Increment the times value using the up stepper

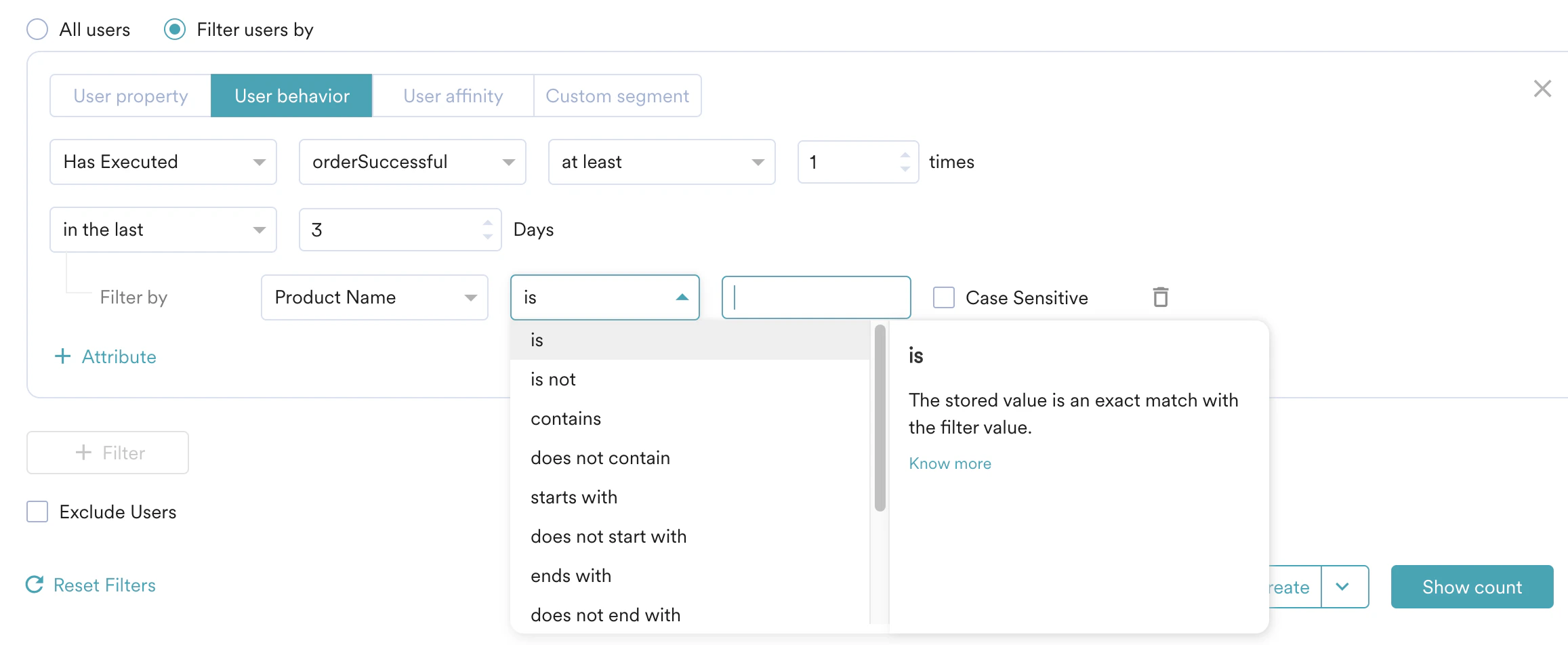(x=905, y=154)
